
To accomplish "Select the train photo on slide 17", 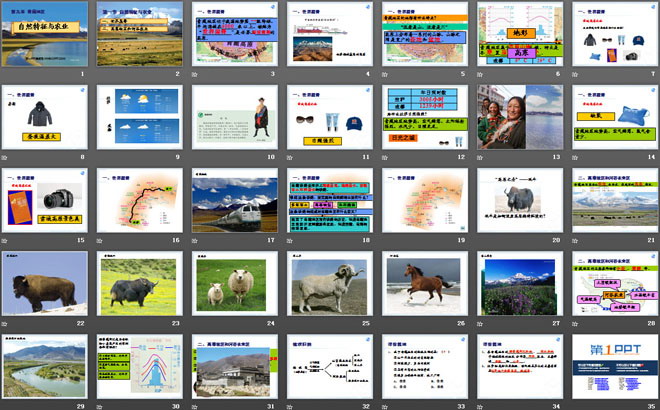I will tap(232, 200).
